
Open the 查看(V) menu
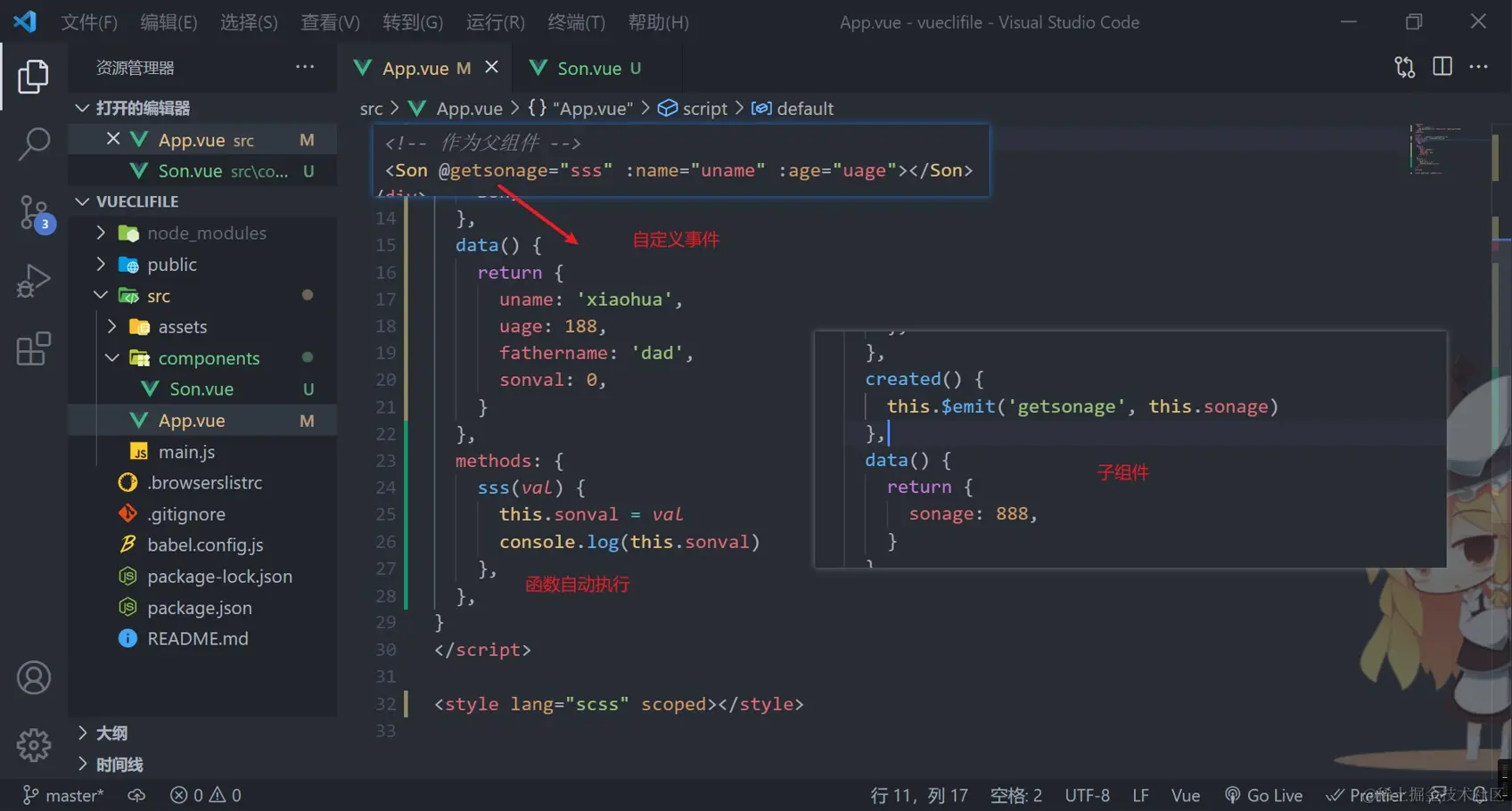330,21
